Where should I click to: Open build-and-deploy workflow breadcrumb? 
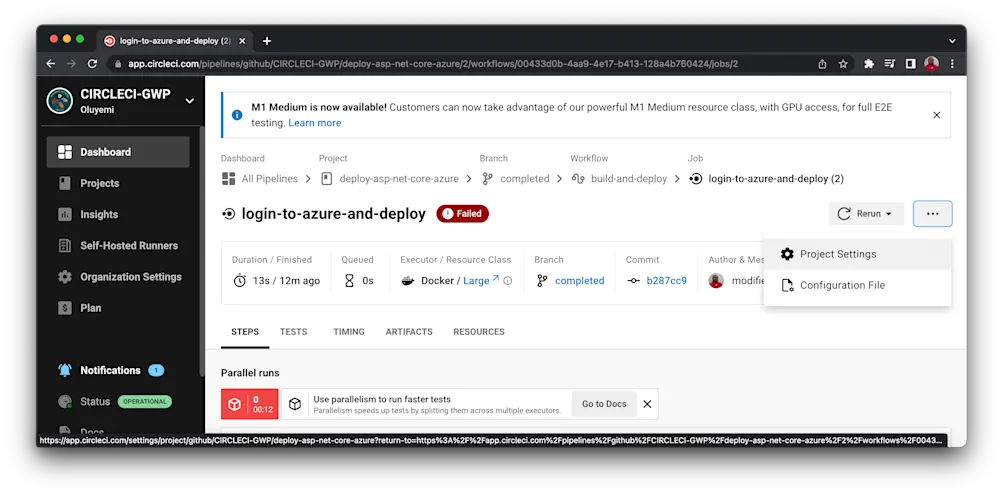click(629, 179)
